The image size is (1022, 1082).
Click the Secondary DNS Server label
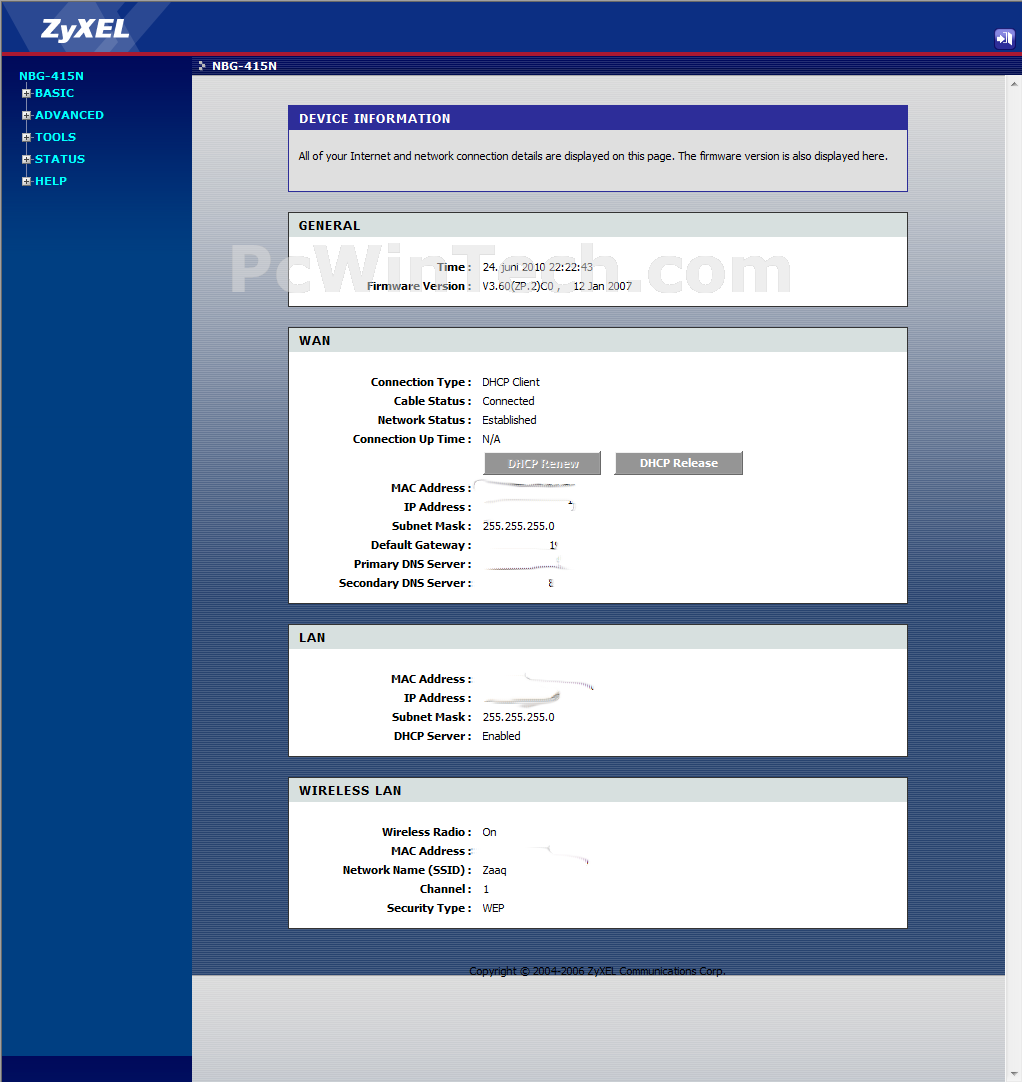pos(405,583)
